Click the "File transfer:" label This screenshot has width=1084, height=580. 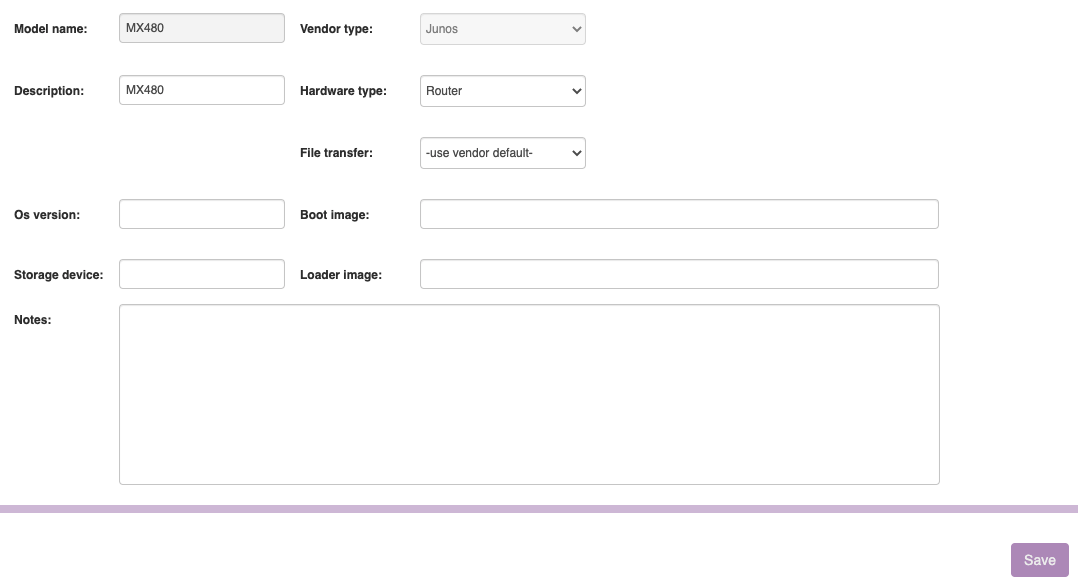pyautogui.click(x=336, y=153)
